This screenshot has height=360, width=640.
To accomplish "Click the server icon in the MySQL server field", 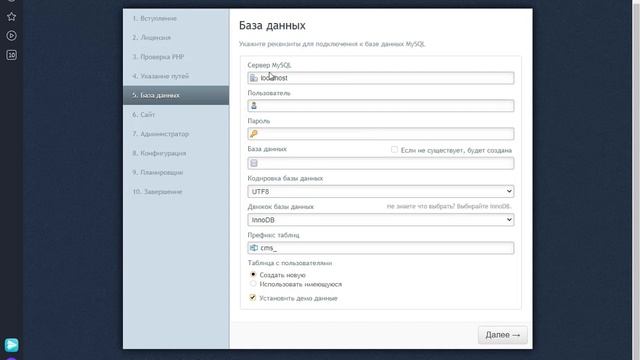I will click(x=253, y=78).
